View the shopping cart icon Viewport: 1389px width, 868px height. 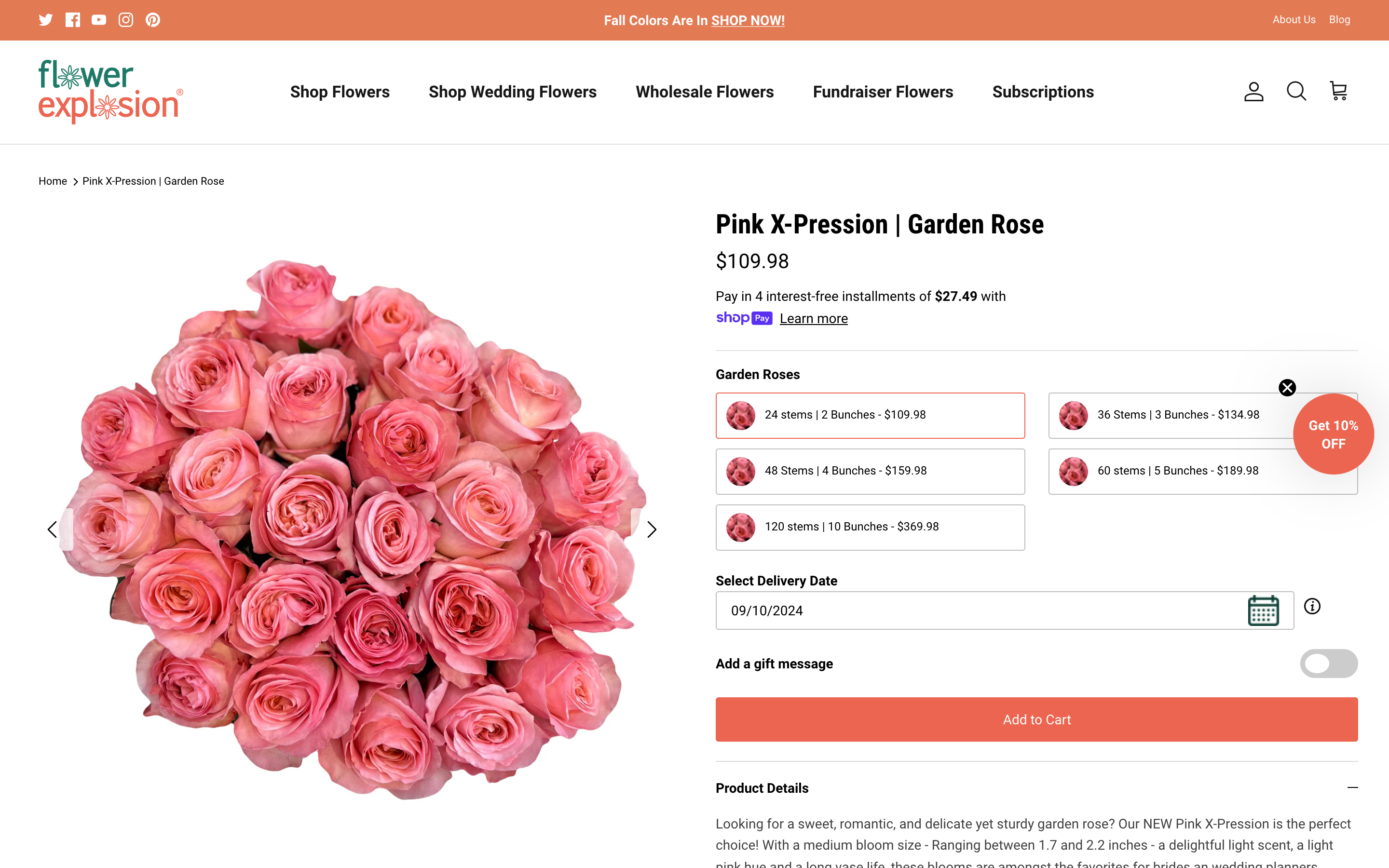coord(1338,91)
